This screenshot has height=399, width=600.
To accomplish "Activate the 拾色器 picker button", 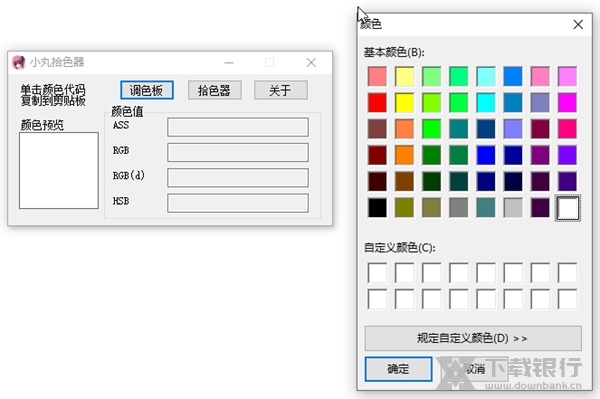I will pyautogui.click(x=214, y=90).
